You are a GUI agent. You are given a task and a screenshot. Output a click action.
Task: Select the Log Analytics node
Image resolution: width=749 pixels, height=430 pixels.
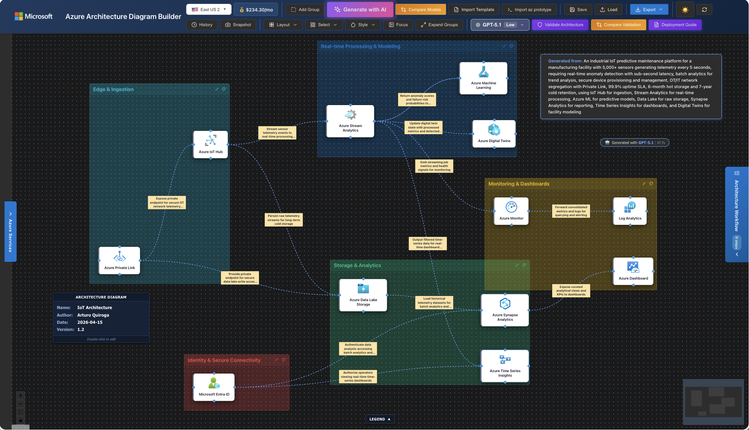[630, 211]
